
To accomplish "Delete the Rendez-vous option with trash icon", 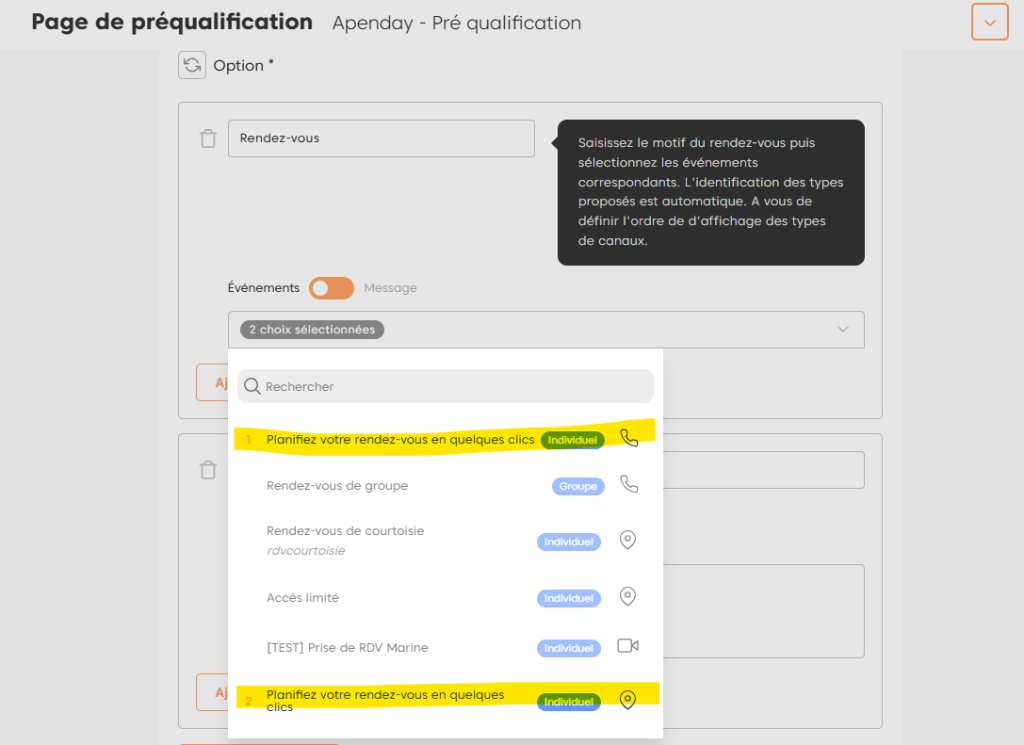I will point(208,139).
